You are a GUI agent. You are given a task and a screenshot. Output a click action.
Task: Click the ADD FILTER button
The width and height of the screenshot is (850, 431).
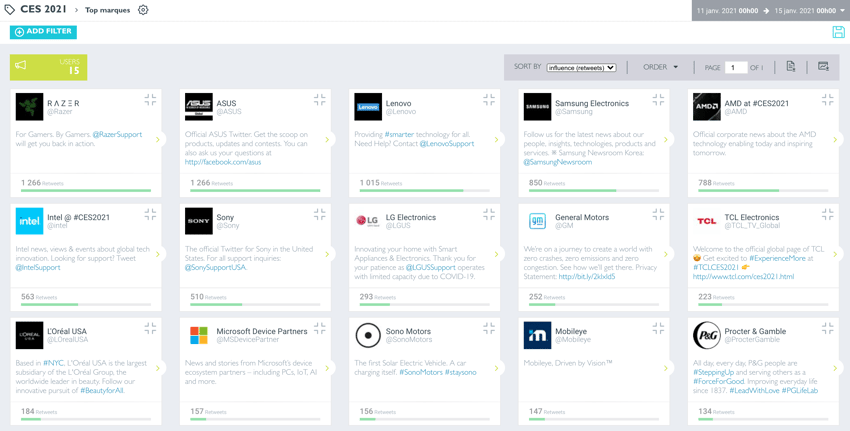[43, 31]
